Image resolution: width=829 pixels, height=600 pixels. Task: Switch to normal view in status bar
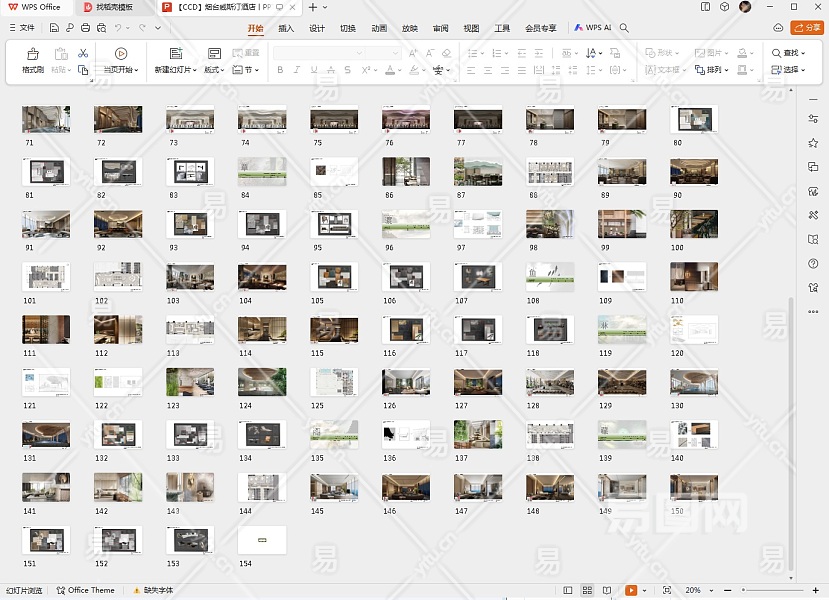point(568,591)
